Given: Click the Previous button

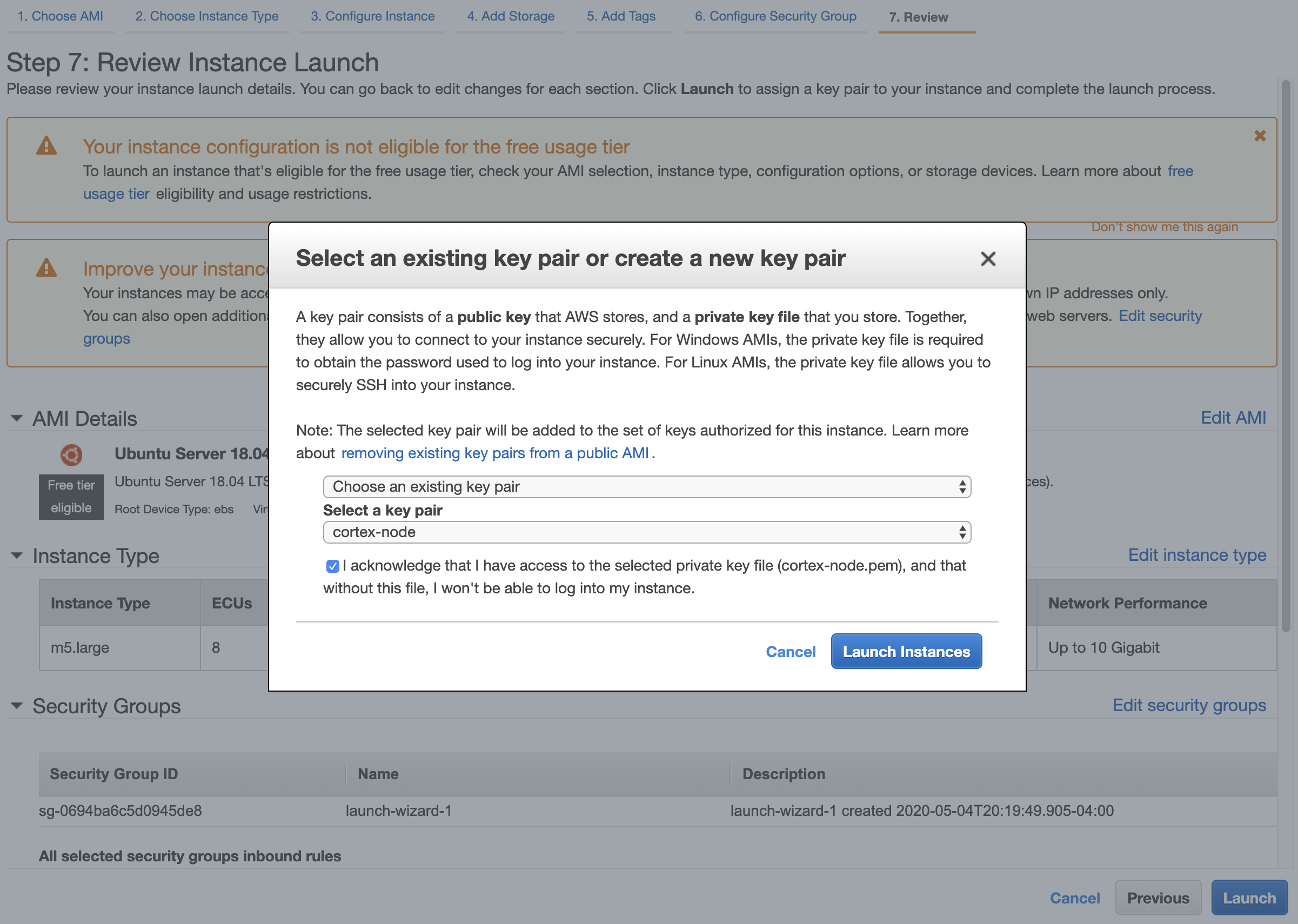Looking at the screenshot, I should click(1158, 898).
